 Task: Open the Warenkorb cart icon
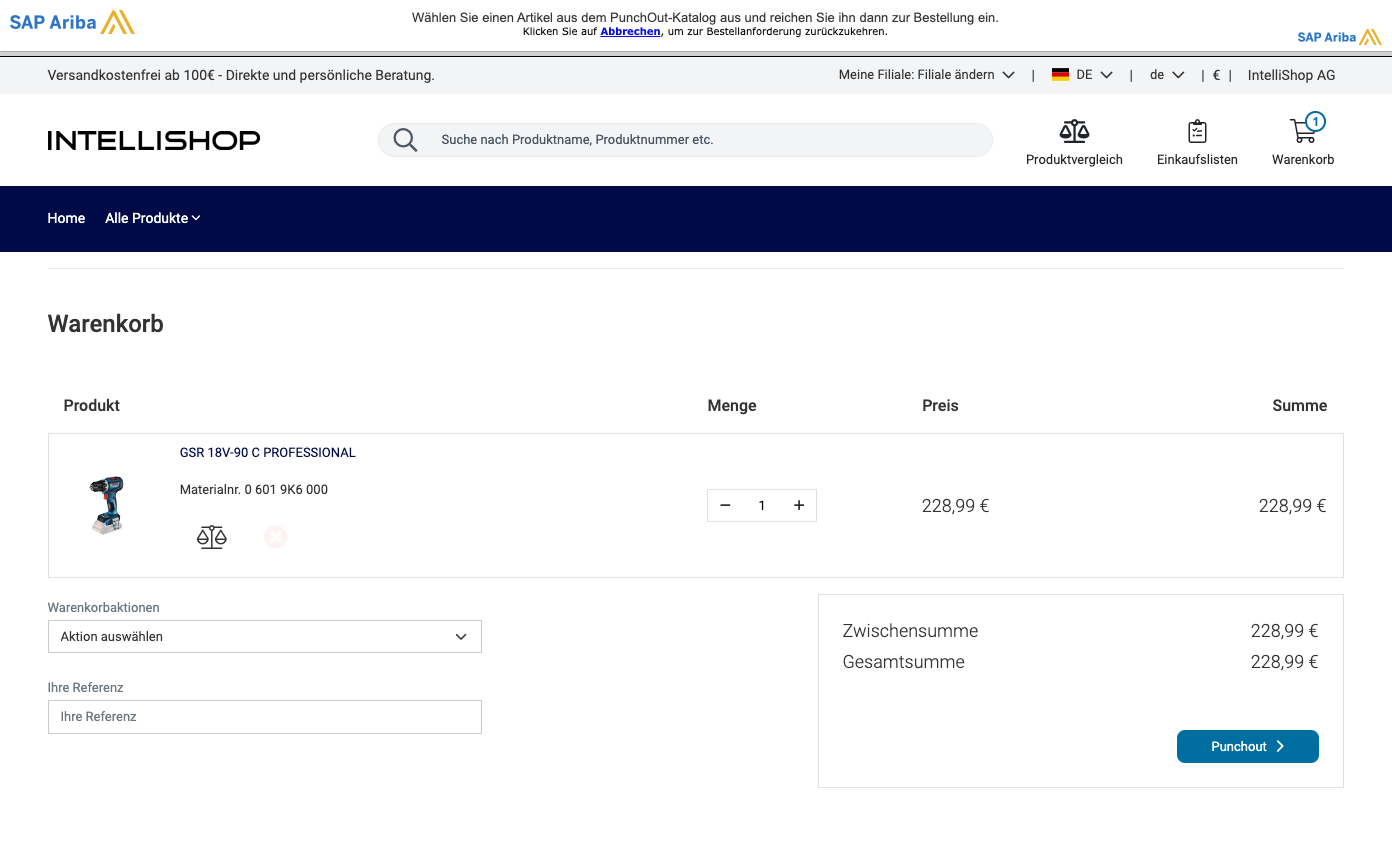pyautogui.click(x=1303, y=131)
